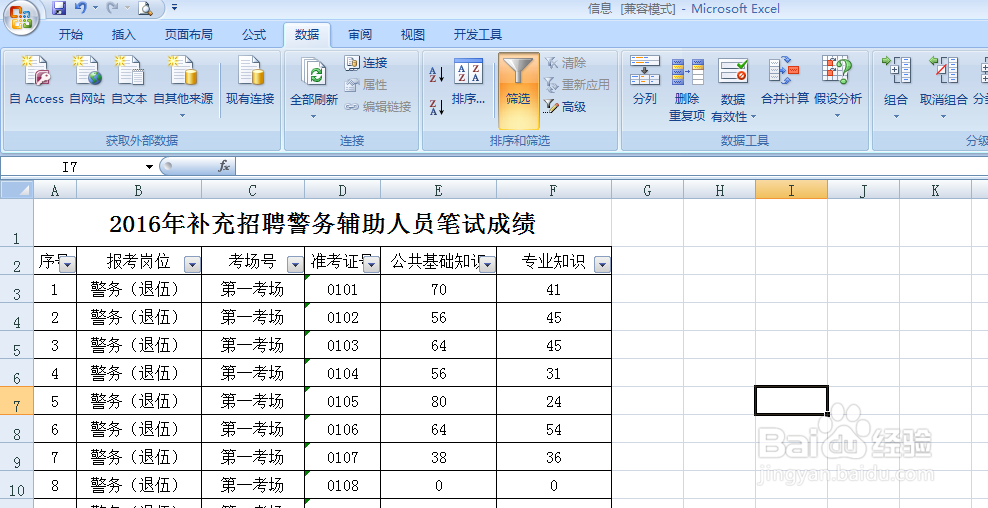Open the 数据有效性 dropdown arrow
Viewport: 988px width, 508px height.
(x=753, y=117)
